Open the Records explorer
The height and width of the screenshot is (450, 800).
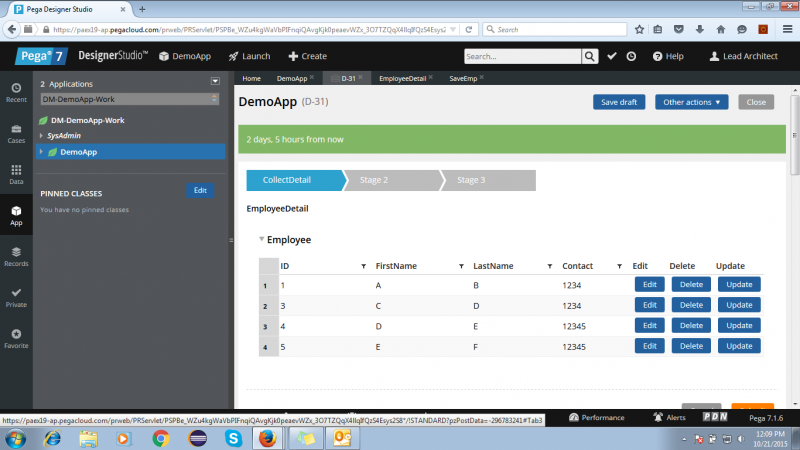click(x=16, y=257)
